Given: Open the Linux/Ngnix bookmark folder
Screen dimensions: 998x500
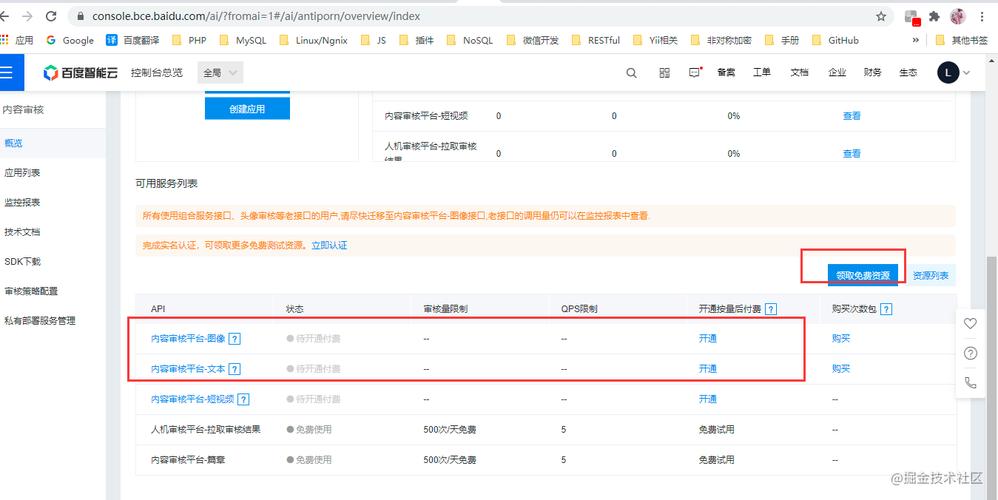Looking at the screenshot, I should (x=313, y=40).
